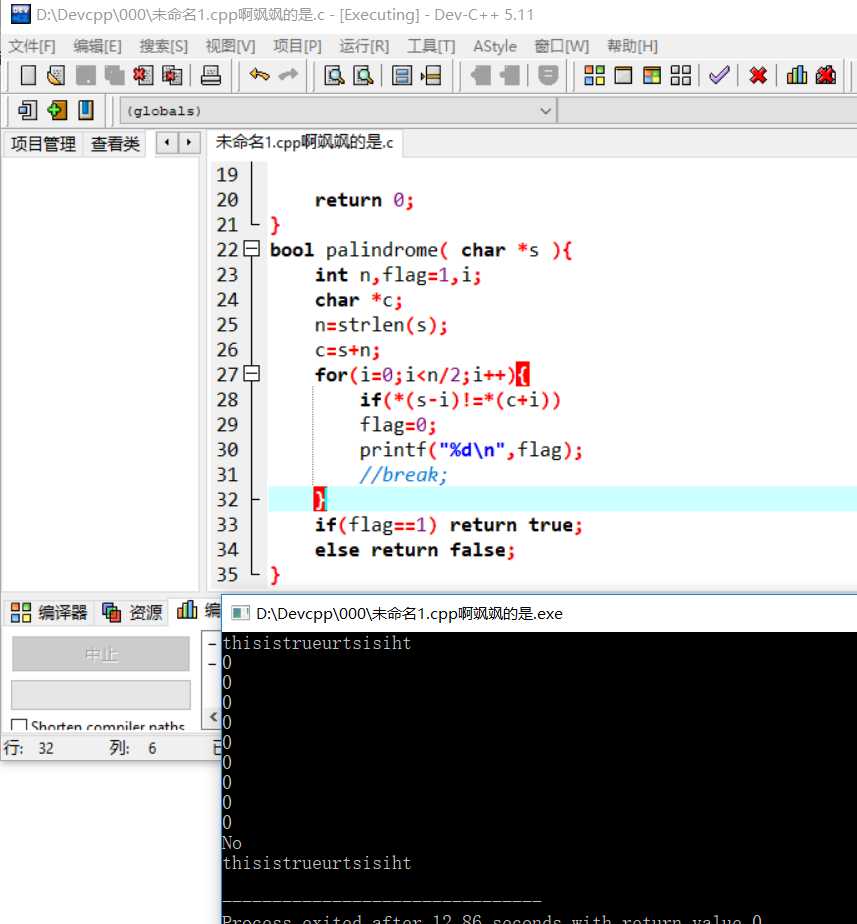Open the 搜索[S] menu
The height and width of the screenshot is (924, 857).
163,47
